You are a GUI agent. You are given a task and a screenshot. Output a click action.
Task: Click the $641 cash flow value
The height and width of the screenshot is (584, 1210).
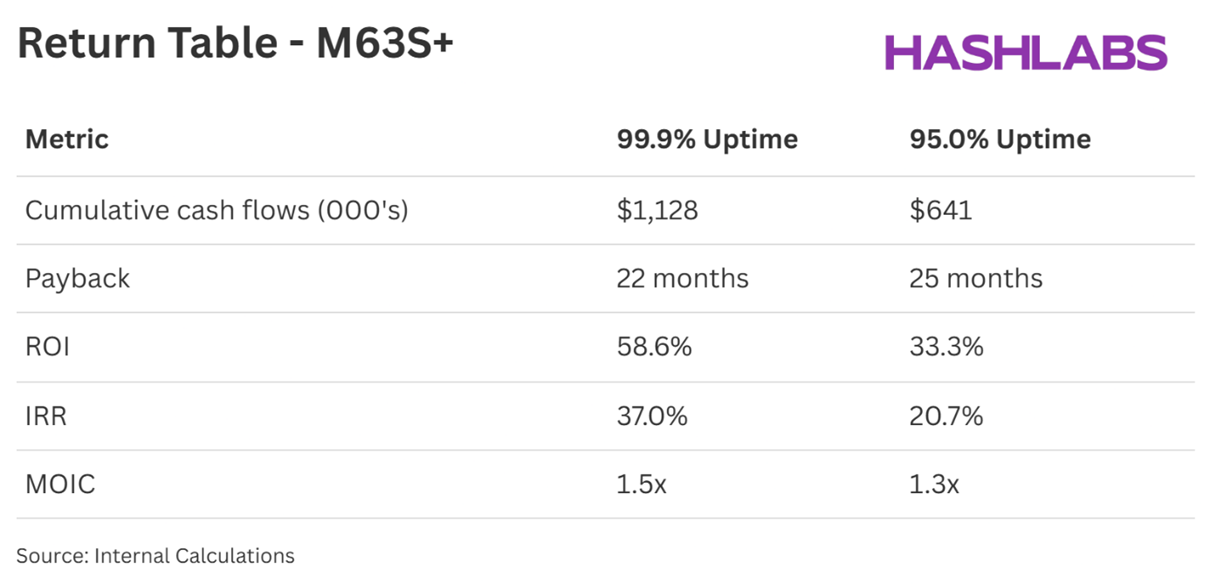[x=941, y=211]
